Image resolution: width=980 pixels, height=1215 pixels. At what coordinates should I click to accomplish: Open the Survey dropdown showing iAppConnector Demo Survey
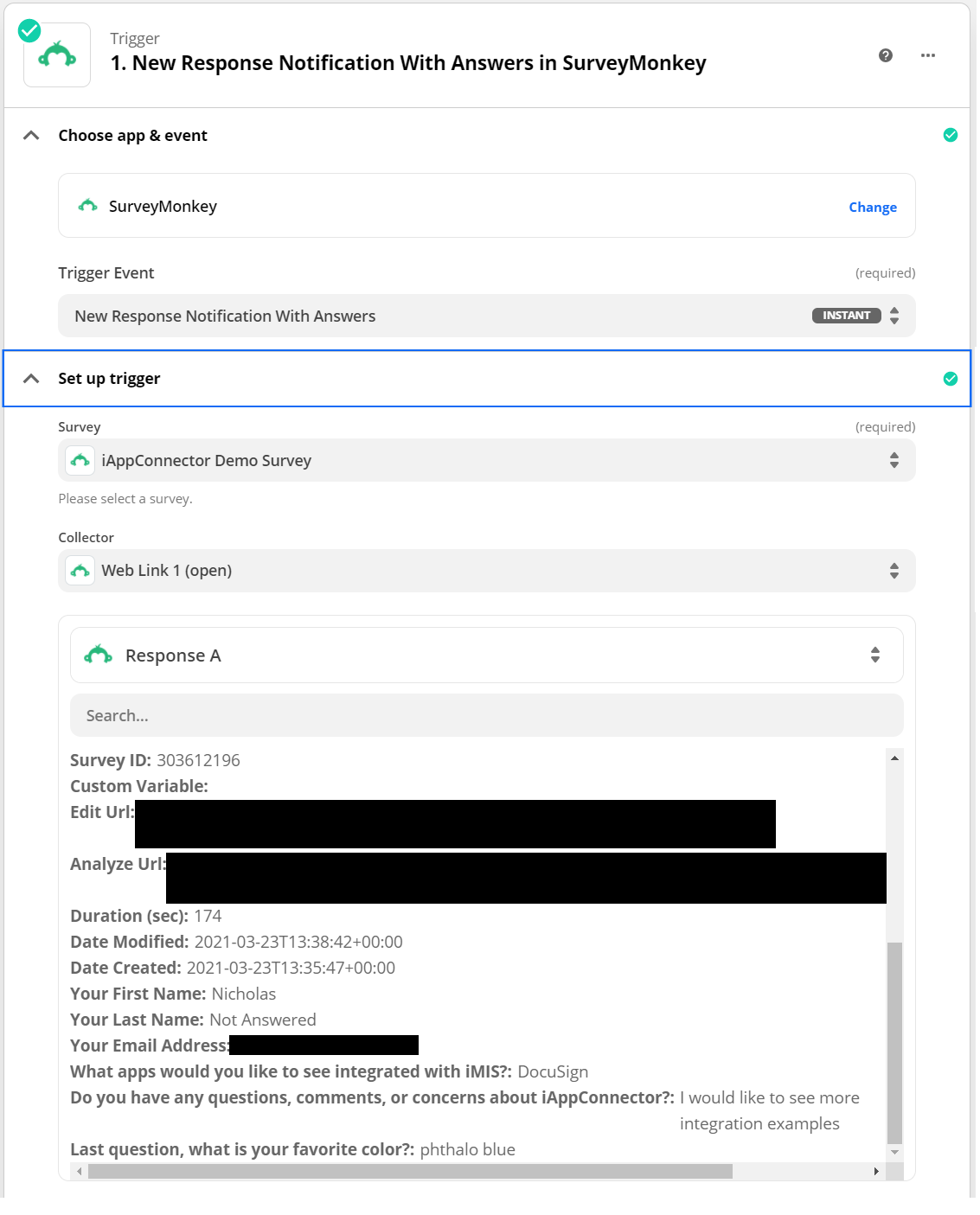(x=486, y=460)
